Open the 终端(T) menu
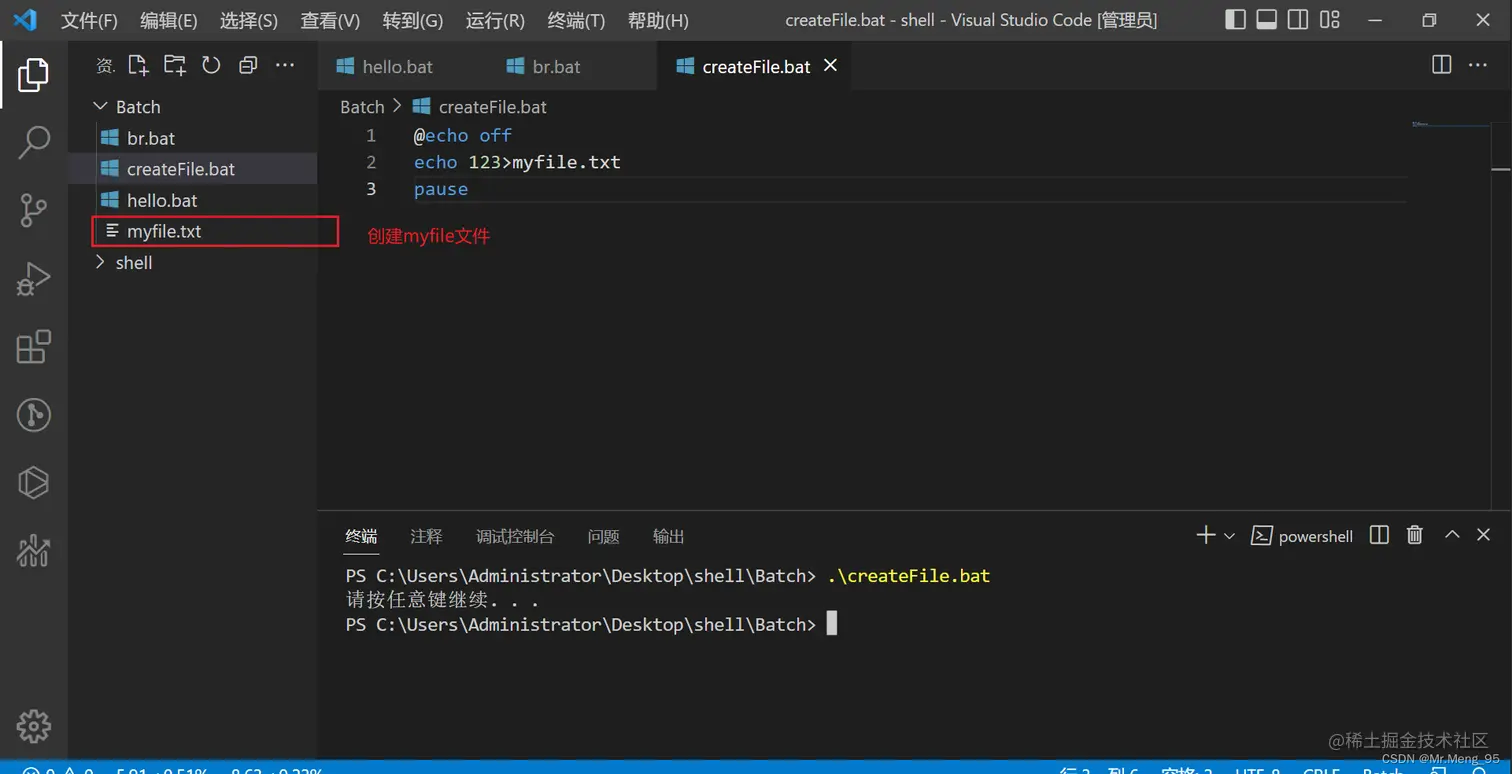Screen dimensions: 1512x774 [576, 20]
